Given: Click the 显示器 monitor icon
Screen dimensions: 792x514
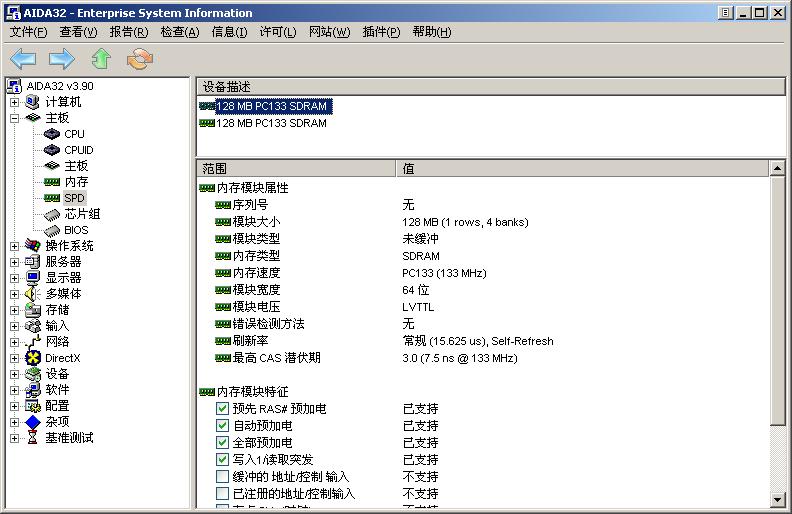Looking at the screenshot, I should [x=32, y=278].
